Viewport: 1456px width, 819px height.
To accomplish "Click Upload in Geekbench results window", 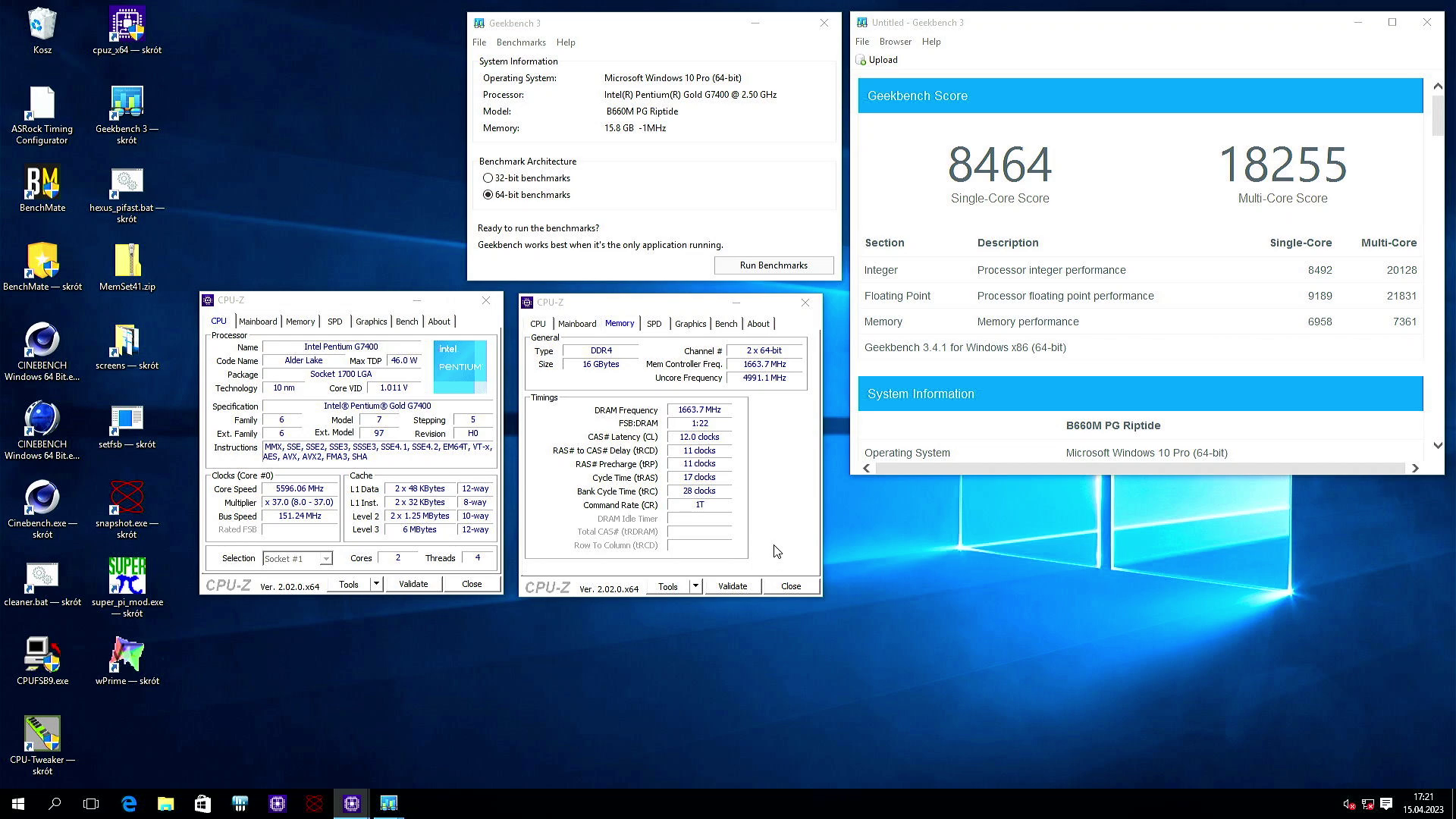I will 877,60.
